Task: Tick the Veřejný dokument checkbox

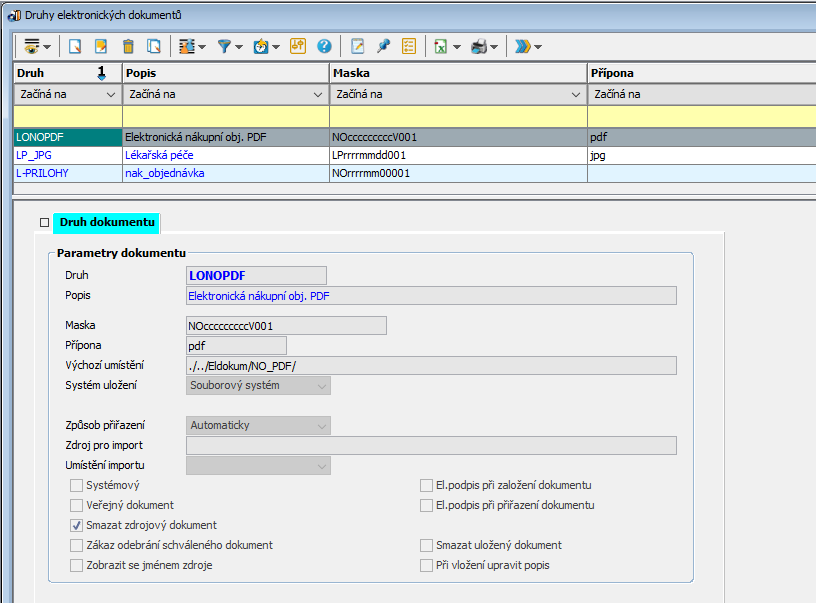Action: pyautogui.click(x=77, y=505)
